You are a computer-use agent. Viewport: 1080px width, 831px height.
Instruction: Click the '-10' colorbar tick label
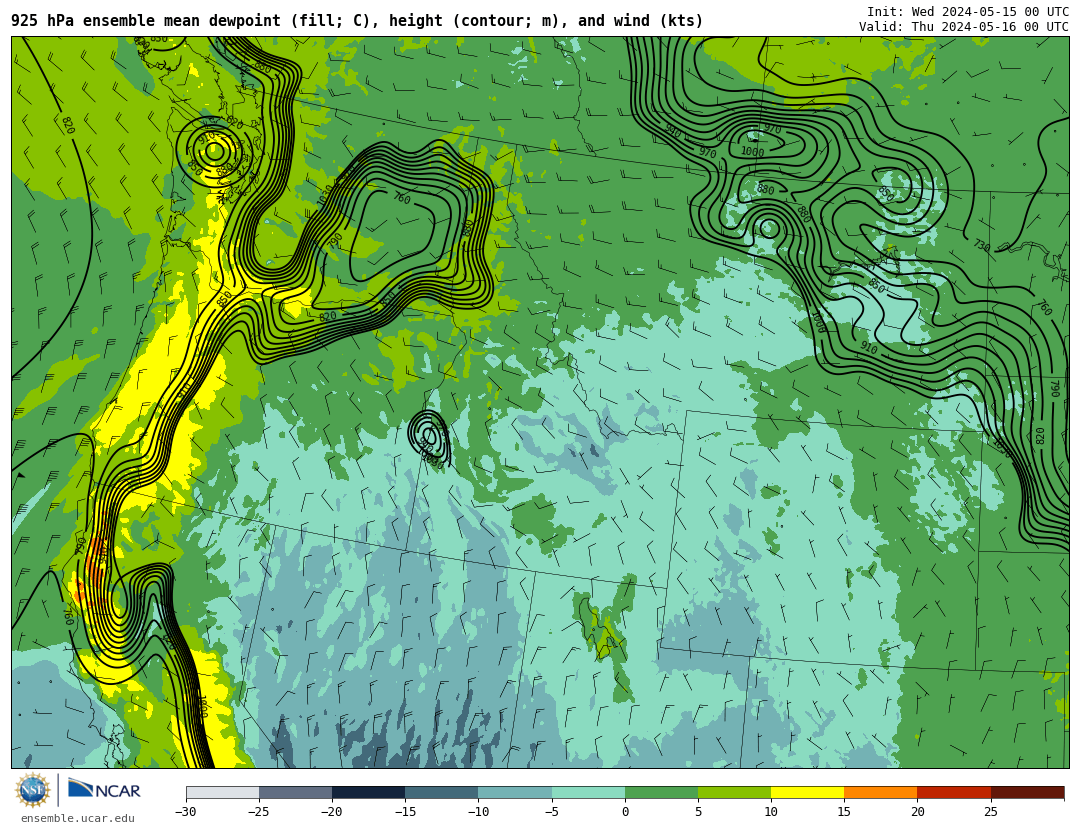(479, 812)
